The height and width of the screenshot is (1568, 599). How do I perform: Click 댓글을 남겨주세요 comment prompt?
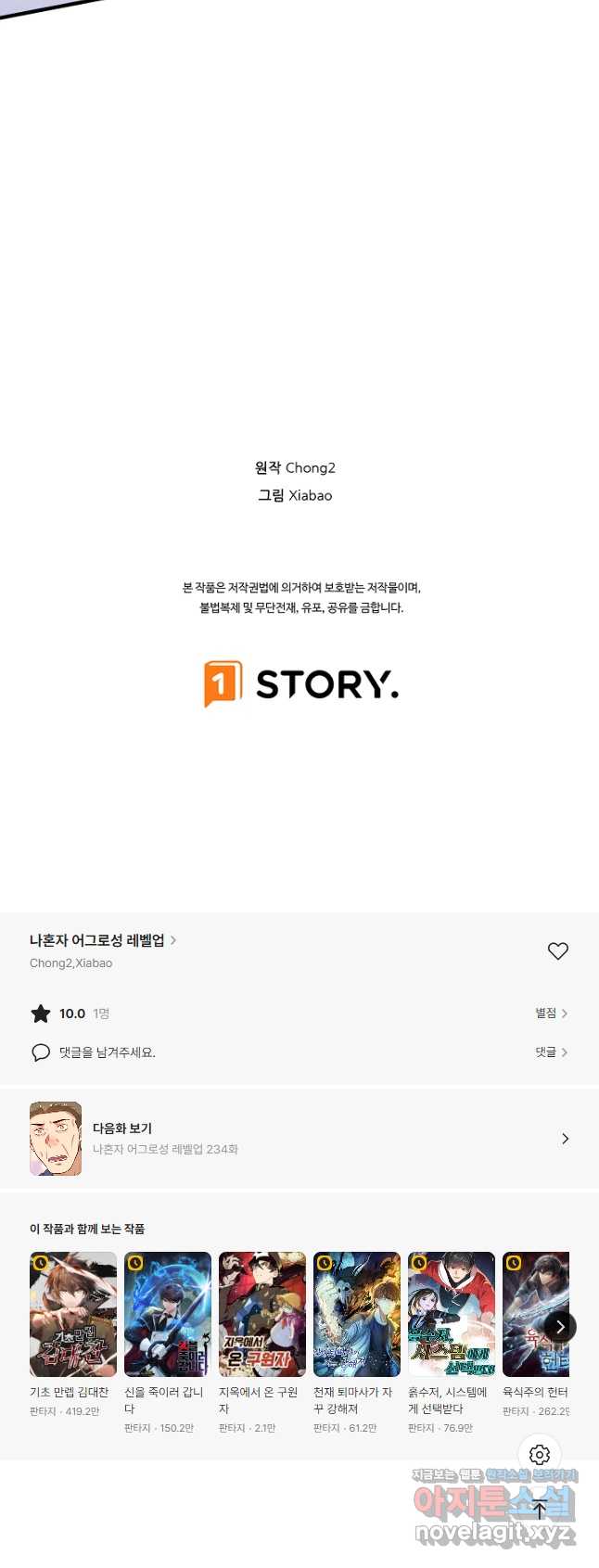(x=108, y=1052)
